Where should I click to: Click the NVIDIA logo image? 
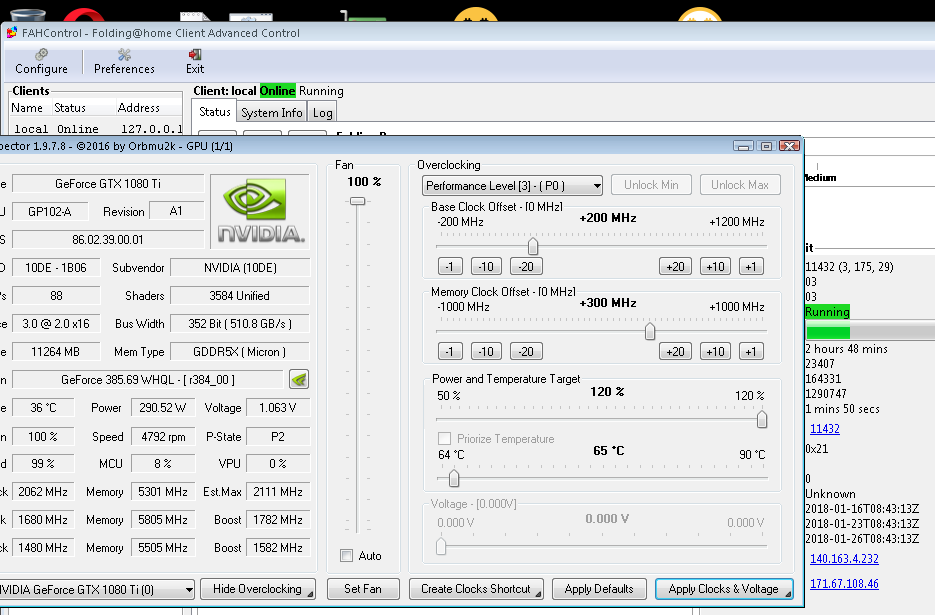point(260,212)
